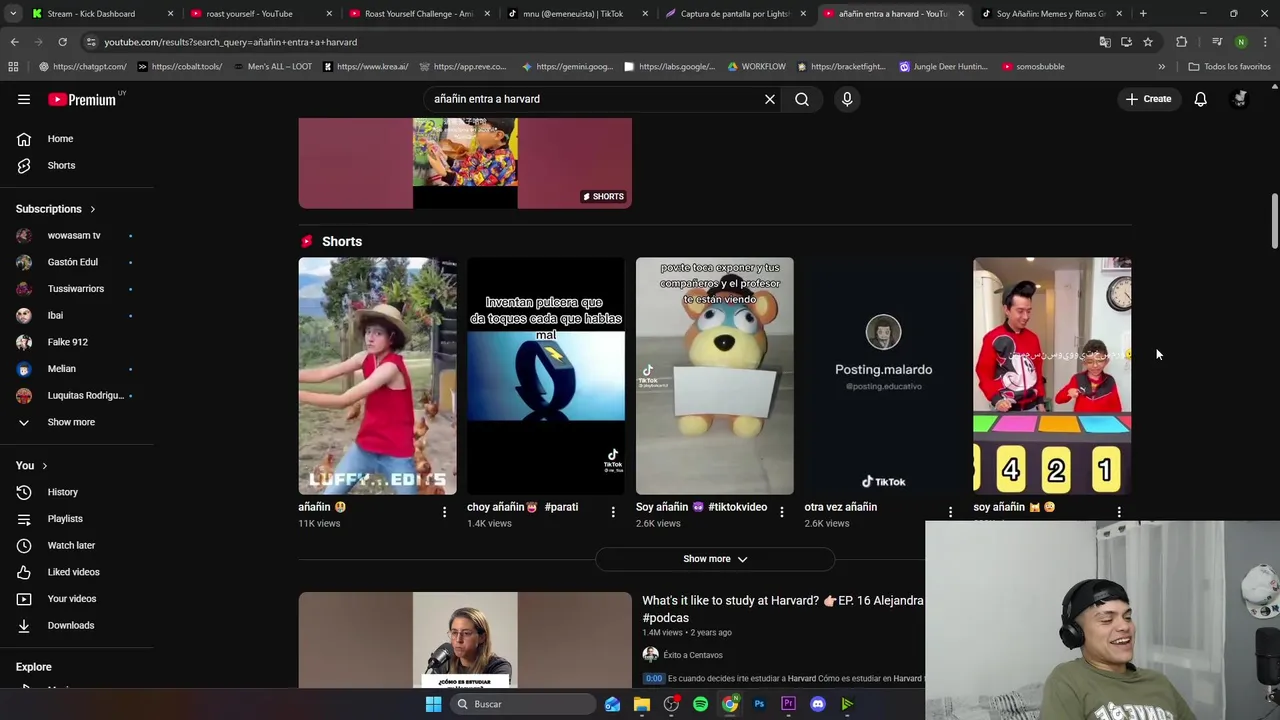
Task: Bookmark this page with star icon
Action: (1148, 42)
